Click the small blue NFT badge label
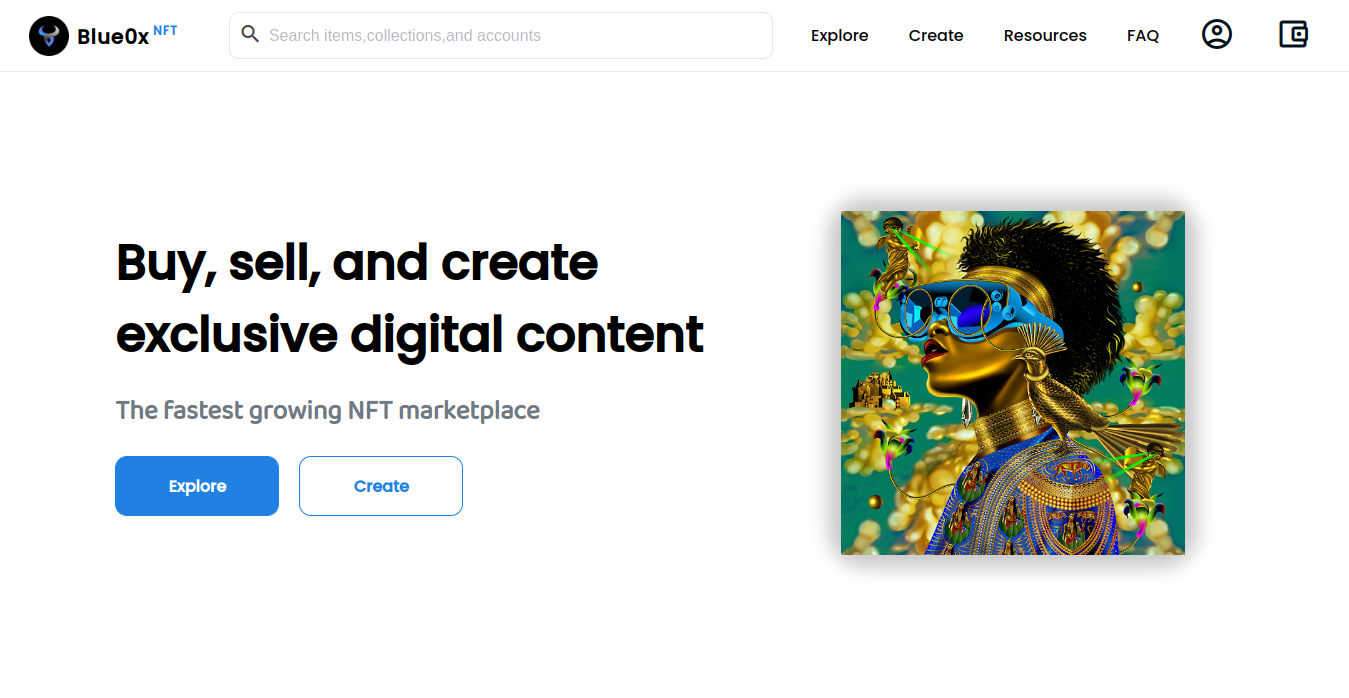 [x=166, y=31]
